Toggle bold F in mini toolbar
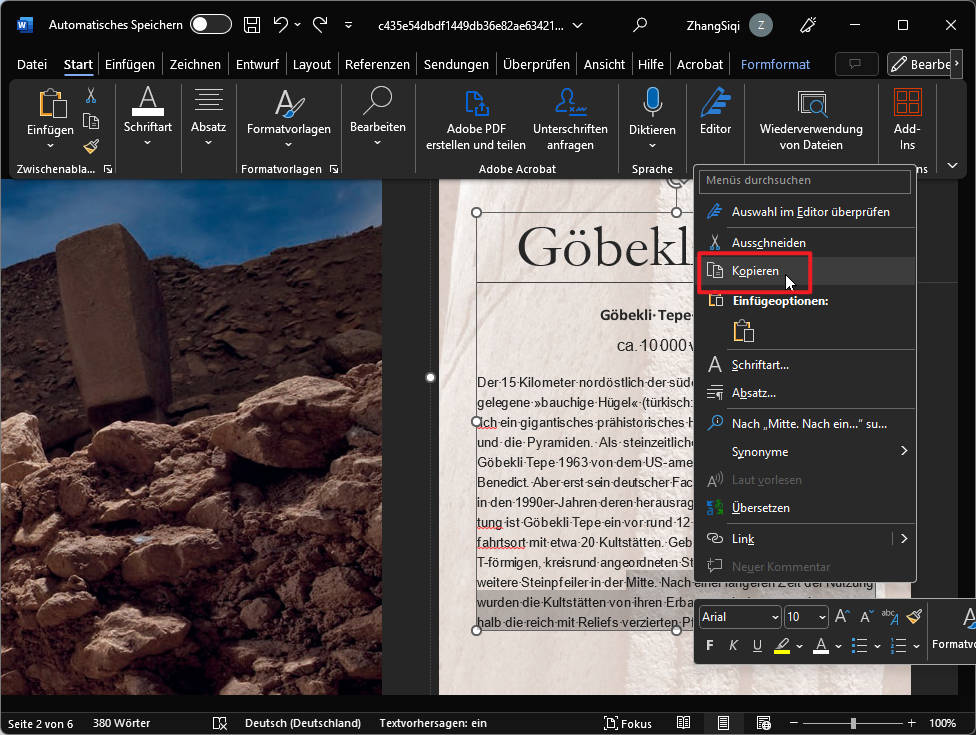 710,645
